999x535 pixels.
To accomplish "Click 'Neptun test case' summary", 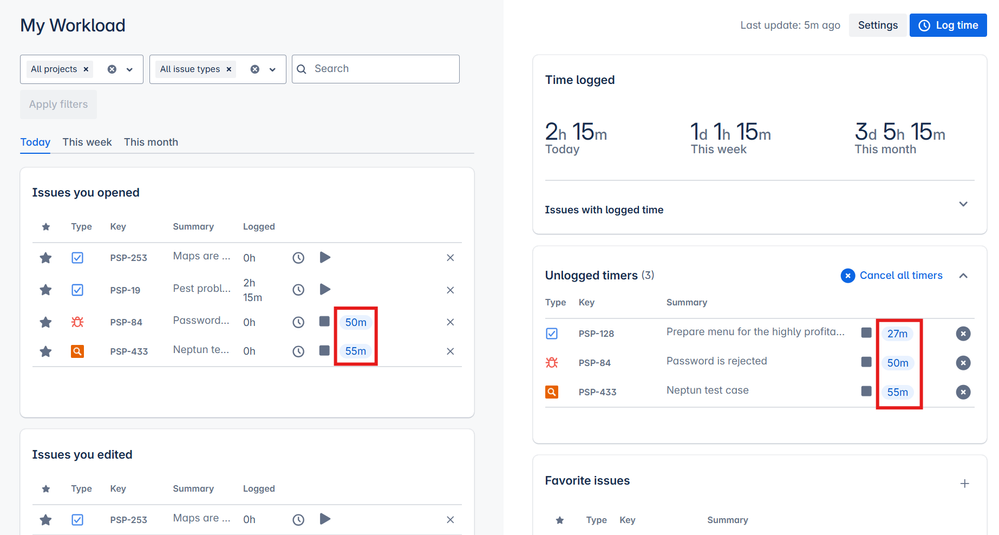I will (707, 390).
